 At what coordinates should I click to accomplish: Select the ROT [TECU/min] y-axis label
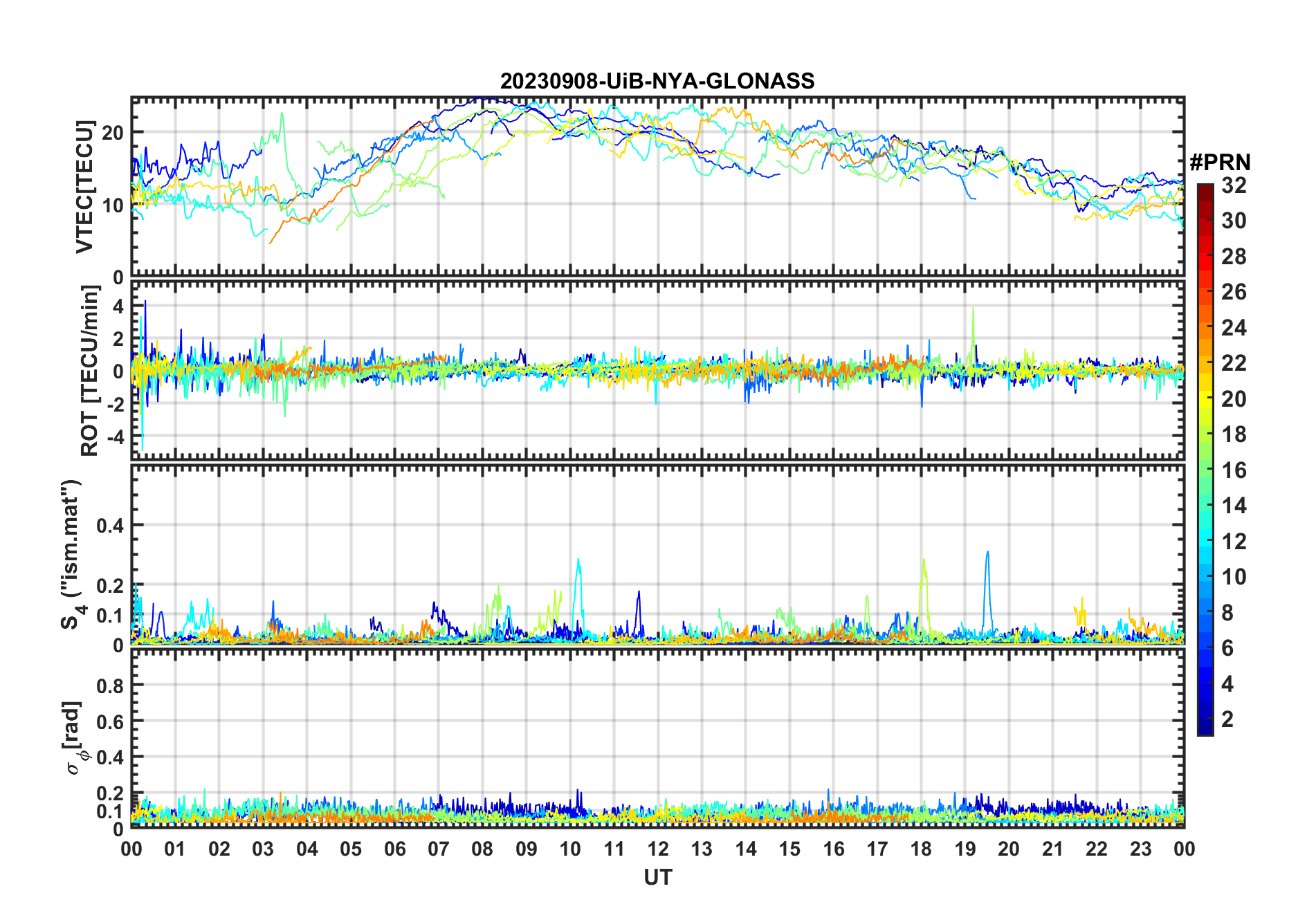coord(89,371)
